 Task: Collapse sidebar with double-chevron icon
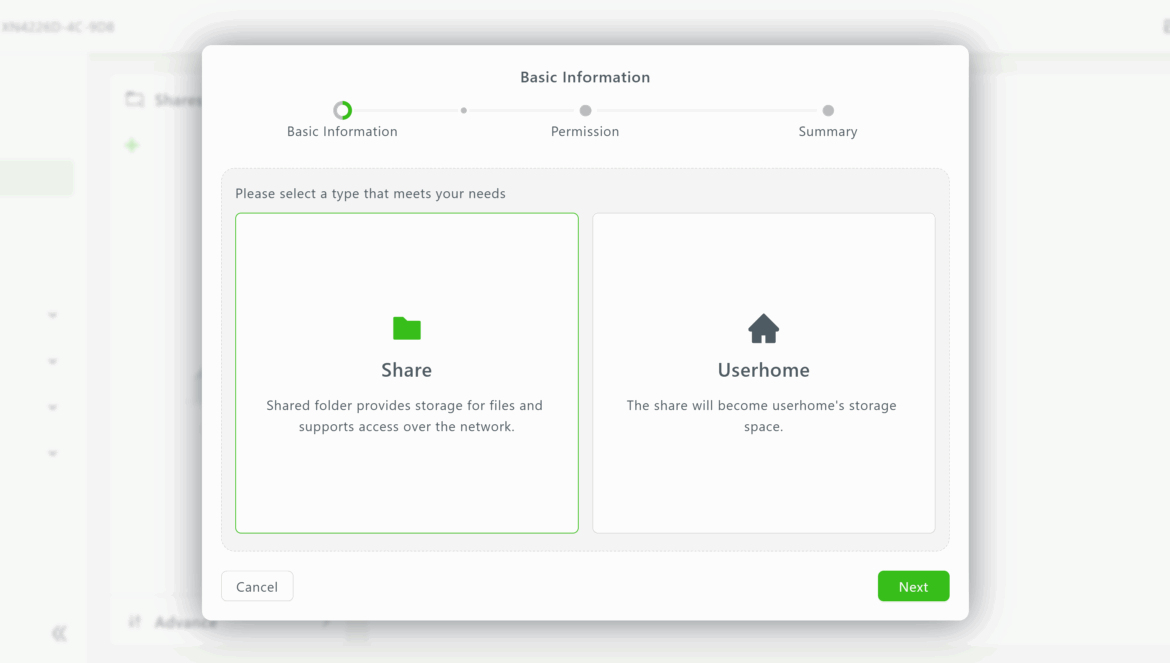coord(59,633)
